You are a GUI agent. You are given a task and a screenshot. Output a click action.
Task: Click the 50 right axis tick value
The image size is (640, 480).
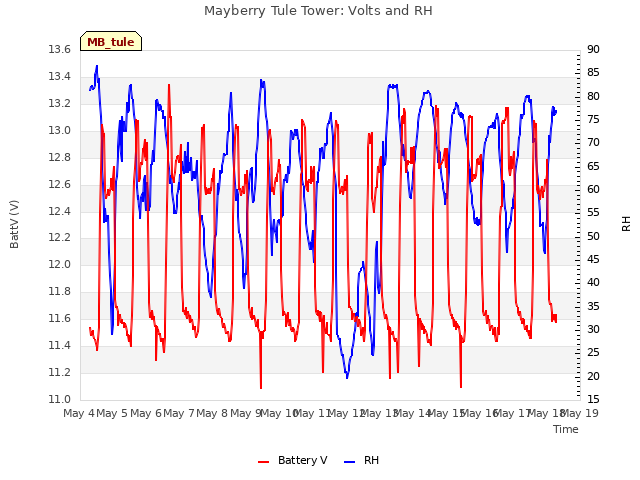593,237
